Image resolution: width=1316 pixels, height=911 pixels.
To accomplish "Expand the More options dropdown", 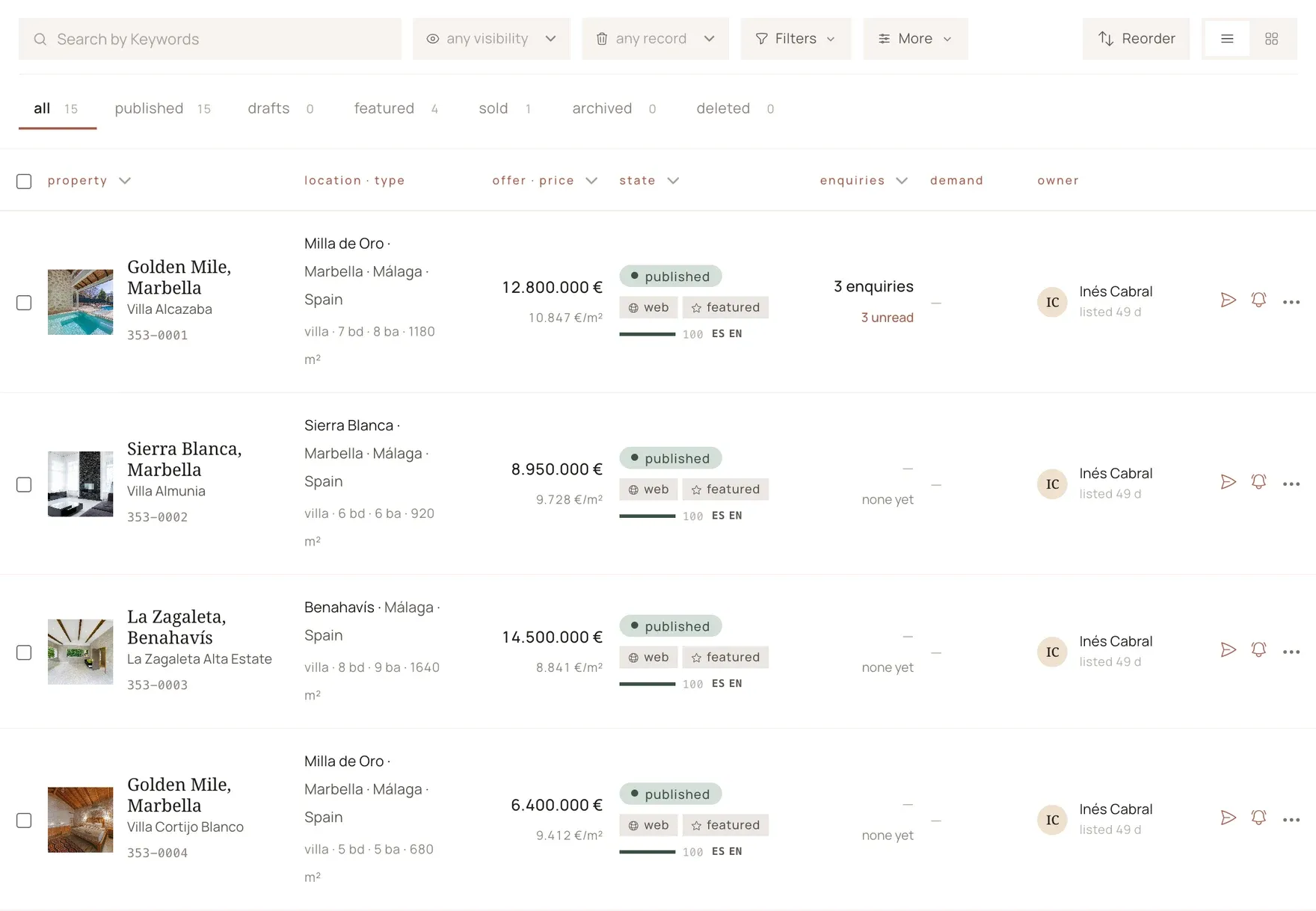I will pos(915,39).
